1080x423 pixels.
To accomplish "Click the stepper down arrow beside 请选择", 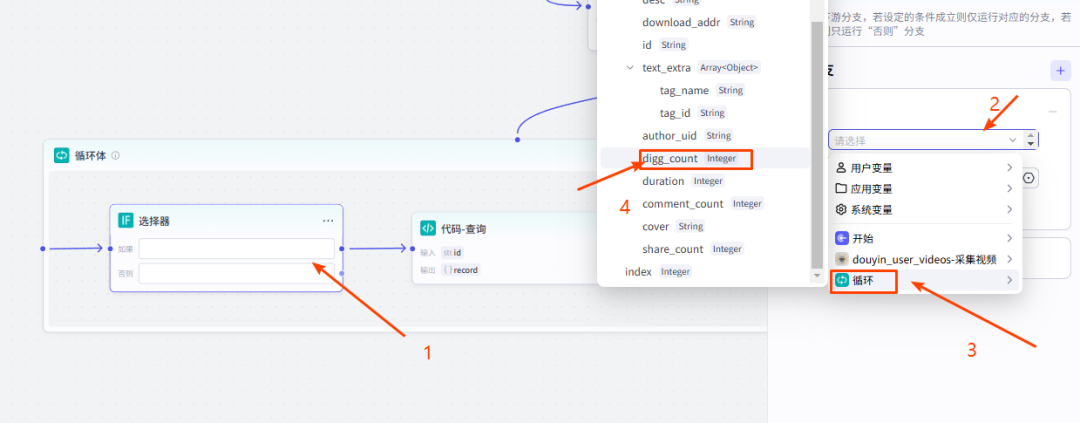I will click(x=1030, y=144).
